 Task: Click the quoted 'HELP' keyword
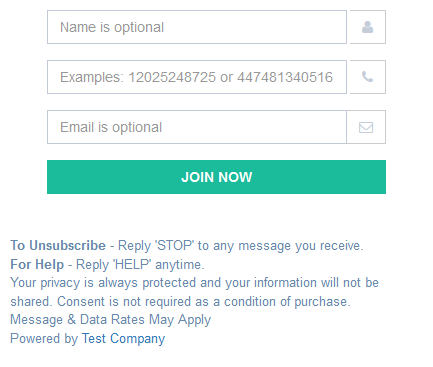pyautogui.click(x=132, y=265)
